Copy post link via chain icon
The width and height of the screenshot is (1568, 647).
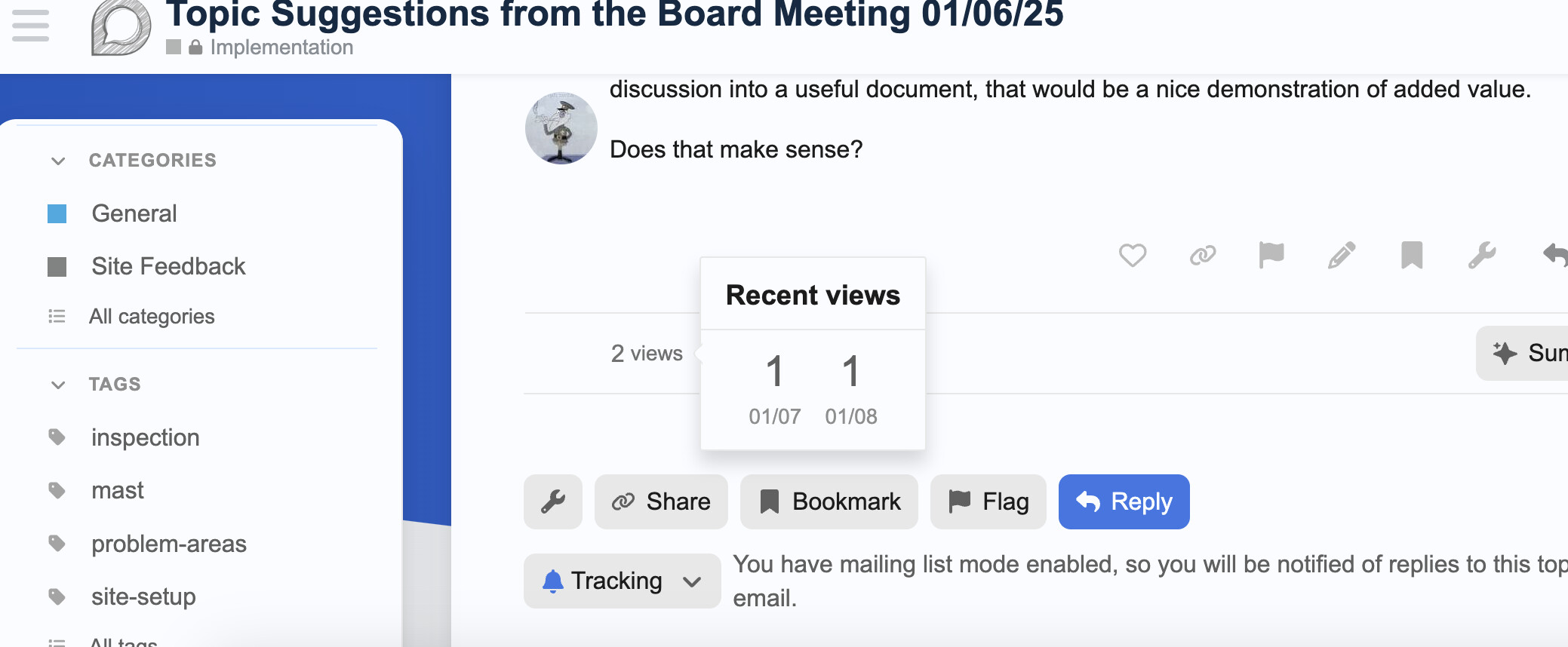coord(1202,256)
